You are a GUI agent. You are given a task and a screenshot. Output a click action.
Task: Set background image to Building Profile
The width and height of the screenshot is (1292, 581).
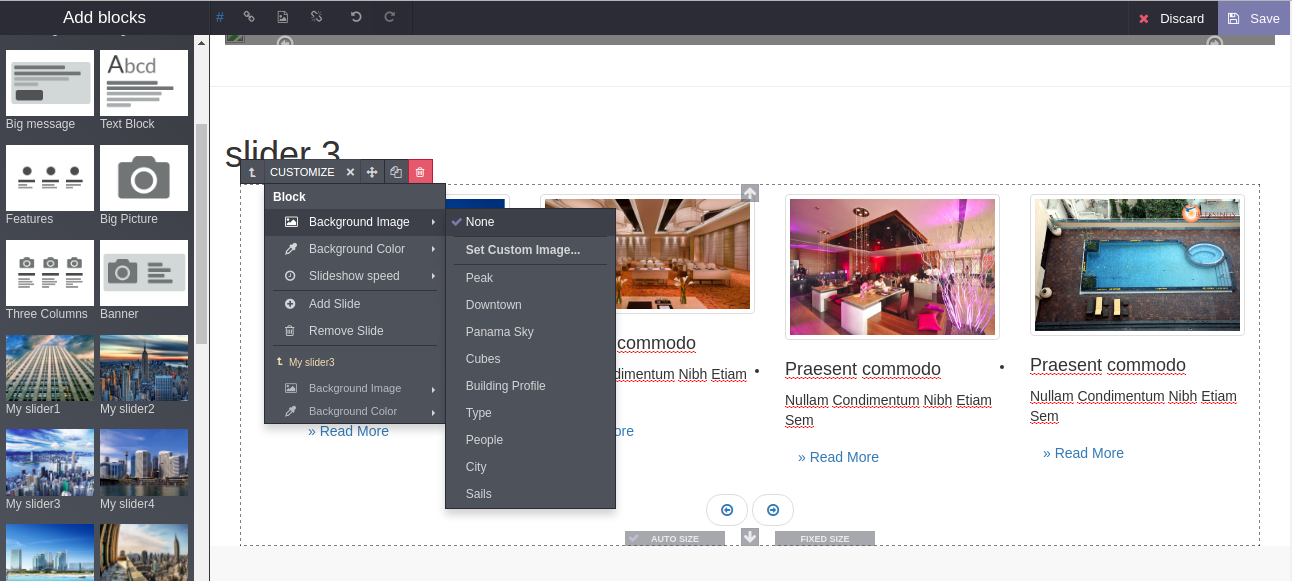(x=530, y=386)
